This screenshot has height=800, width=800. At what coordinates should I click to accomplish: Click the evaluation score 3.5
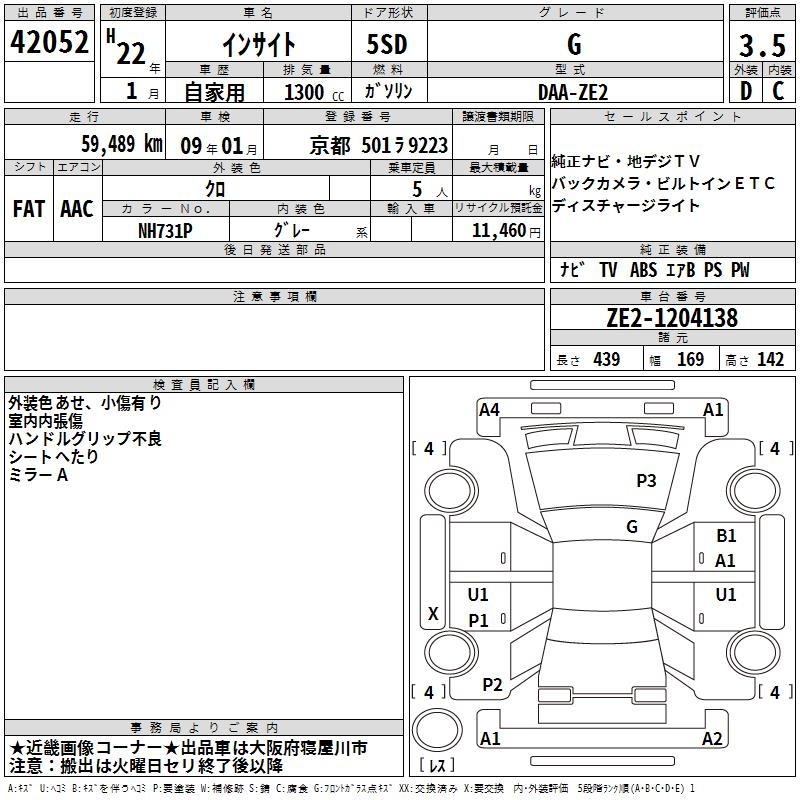762,45
